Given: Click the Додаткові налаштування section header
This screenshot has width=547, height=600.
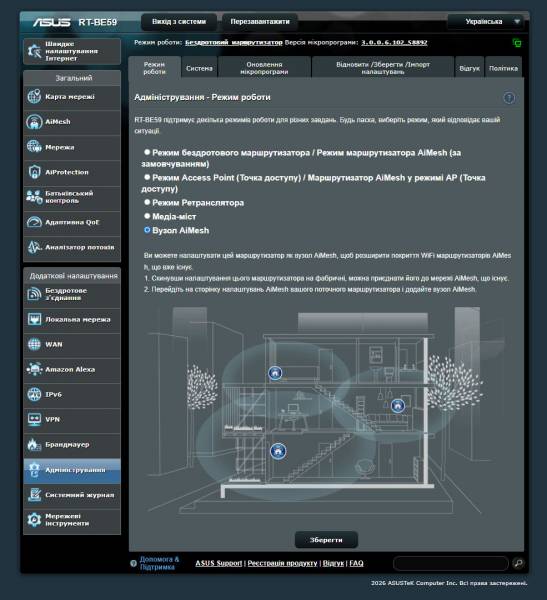Looking at the screenshot, I should (x=72, y=276).
